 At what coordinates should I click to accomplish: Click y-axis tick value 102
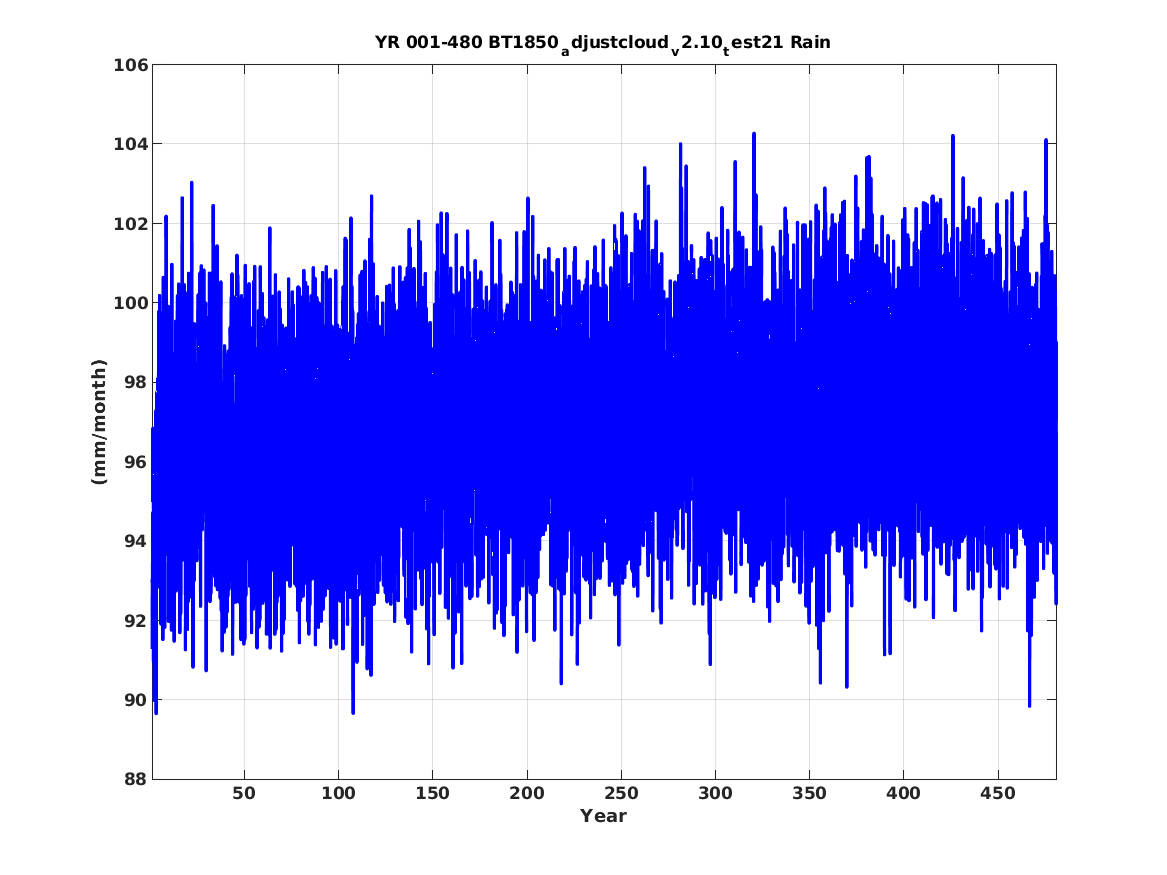[130, 224]
